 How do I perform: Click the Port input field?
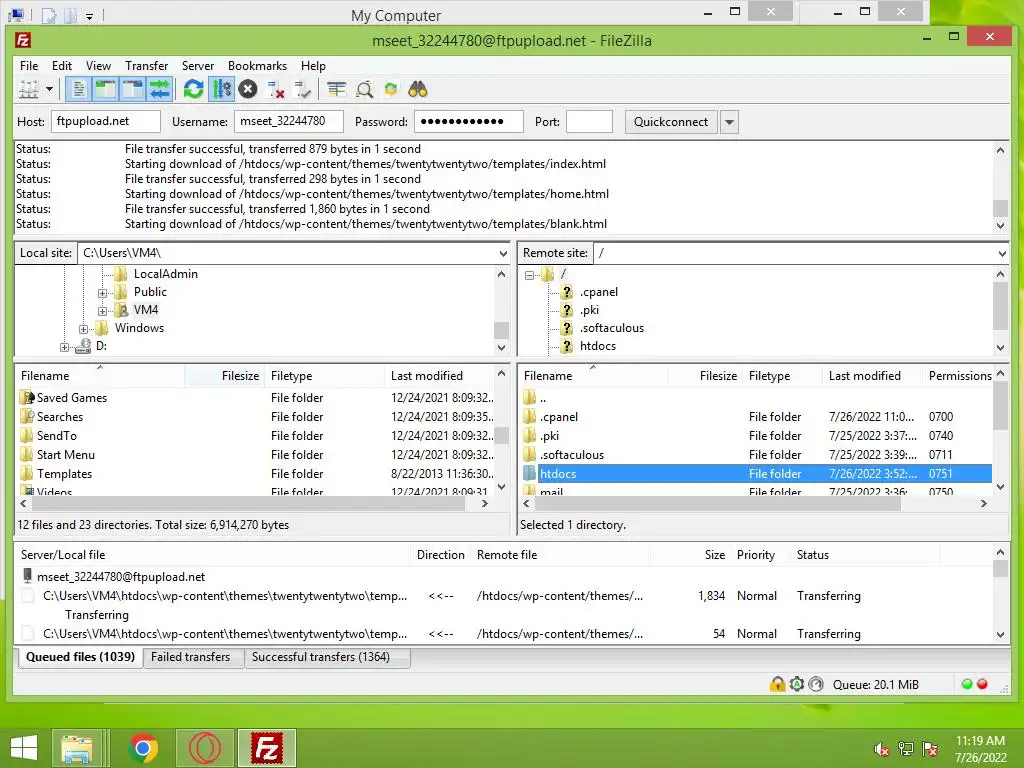click(589, 121)
